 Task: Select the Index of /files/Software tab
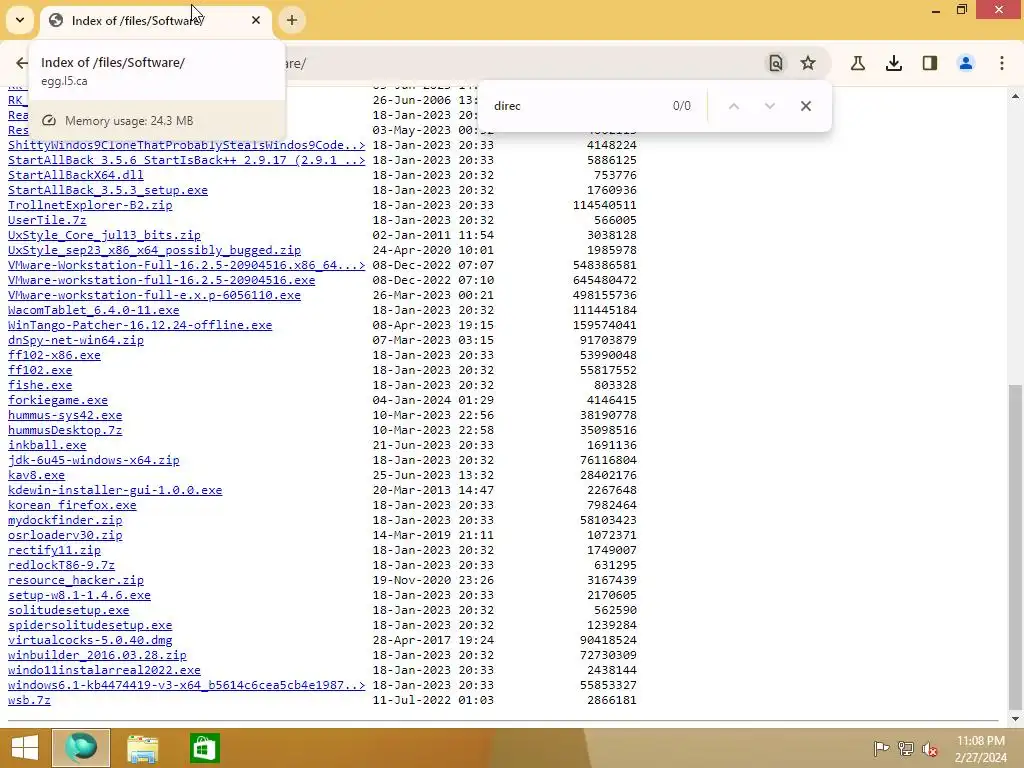coord(155,21)
